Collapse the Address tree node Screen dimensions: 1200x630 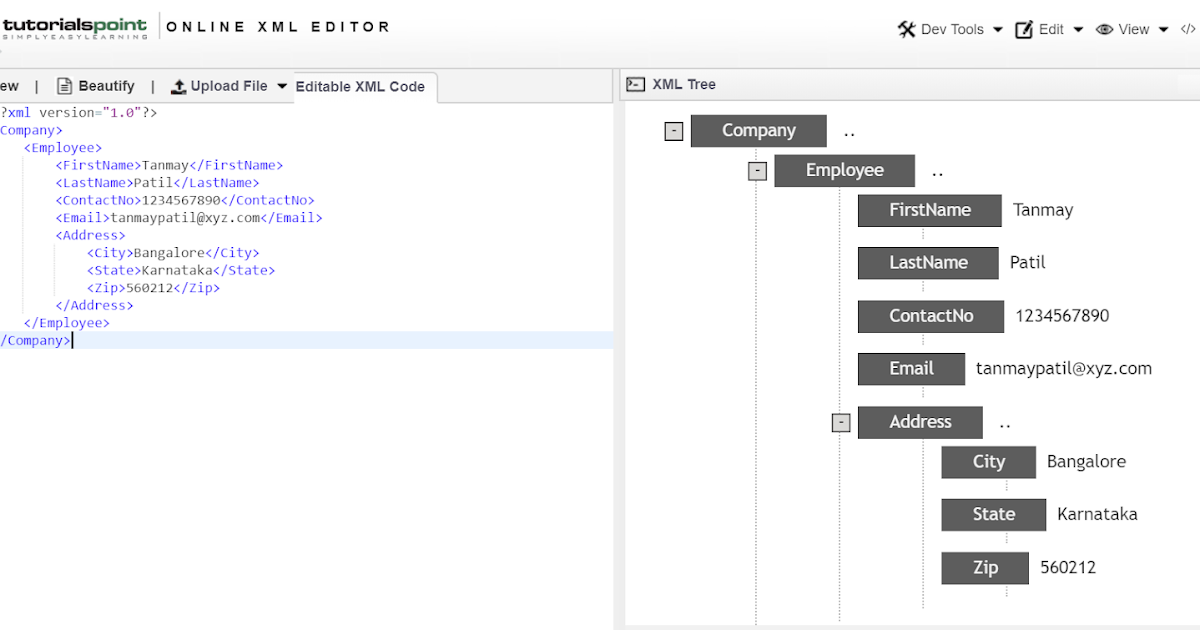point(841,422)
